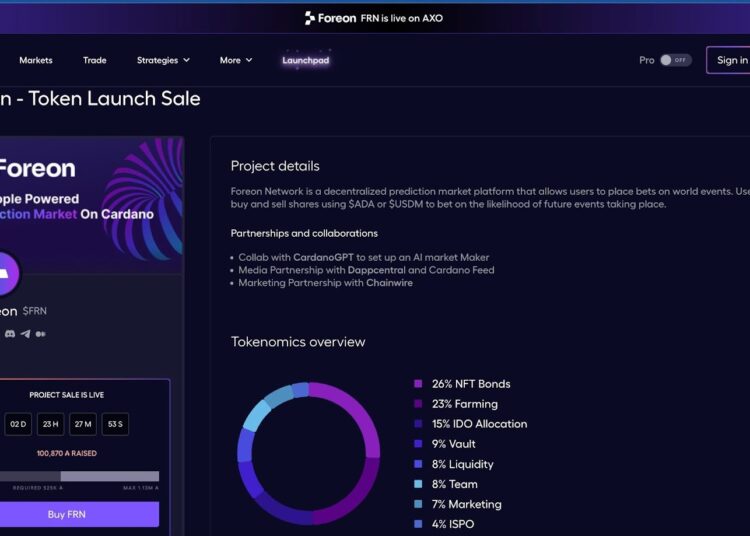Image resolution: width=750 pixels, height=536 pixels.
Task: Click the fundraising progress bar
Action: pyautogui.click(x=79, y=476)
